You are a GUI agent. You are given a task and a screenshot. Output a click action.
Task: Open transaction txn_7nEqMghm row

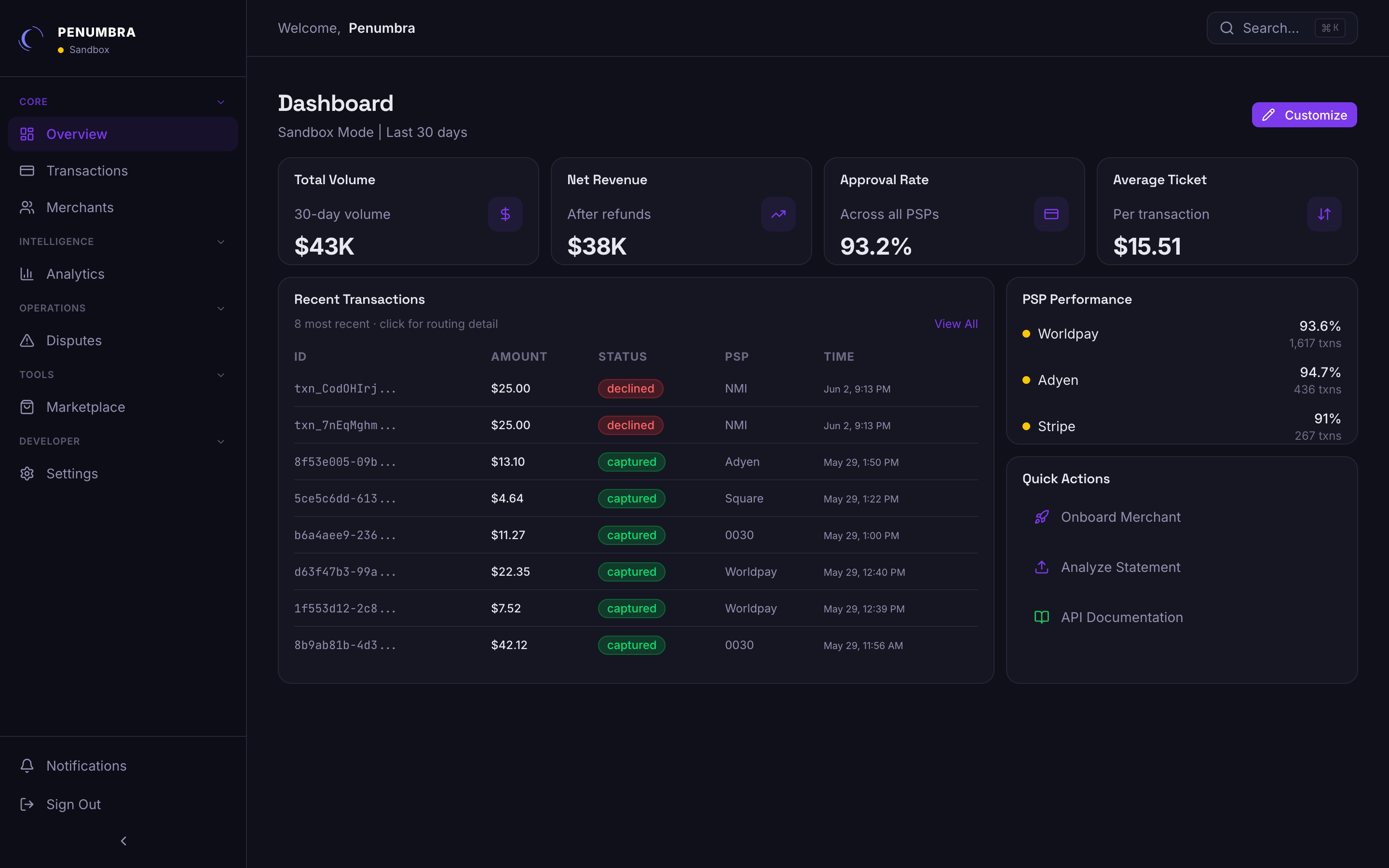tap(636, 425)
